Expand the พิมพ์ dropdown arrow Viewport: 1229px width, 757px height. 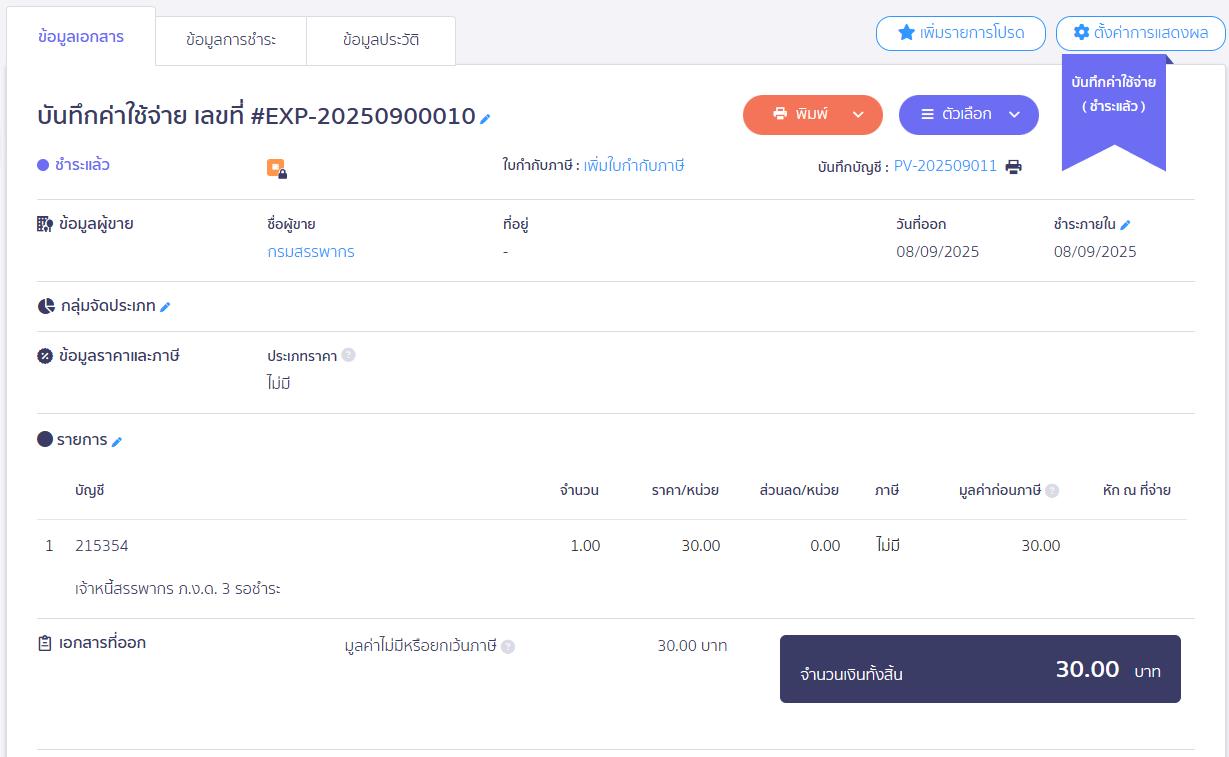click(x=858, y=115)
